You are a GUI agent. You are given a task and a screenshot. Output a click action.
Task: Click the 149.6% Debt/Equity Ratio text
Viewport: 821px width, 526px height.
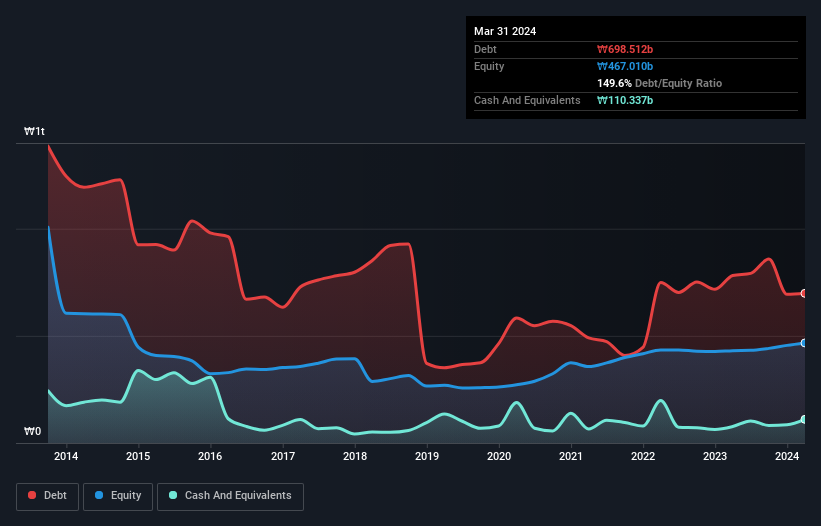[x=659, y=83]
